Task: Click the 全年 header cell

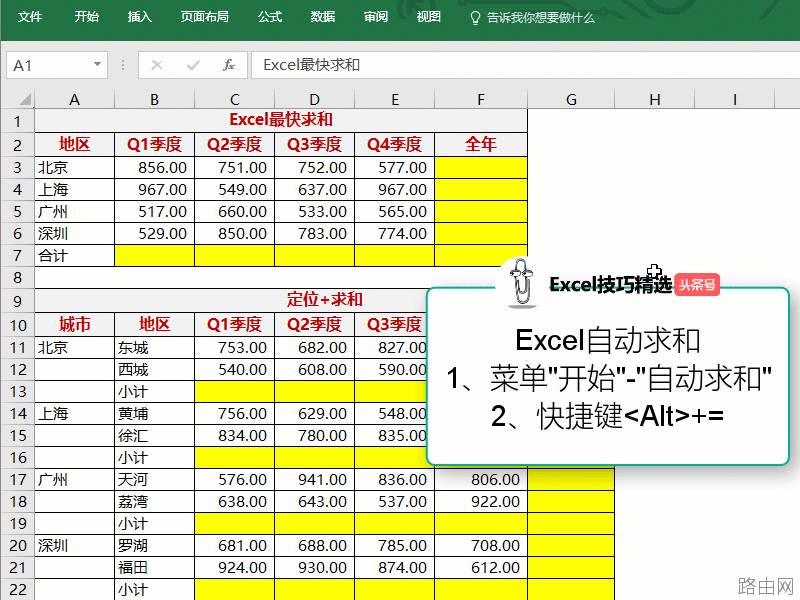Action: pos(481,144)
